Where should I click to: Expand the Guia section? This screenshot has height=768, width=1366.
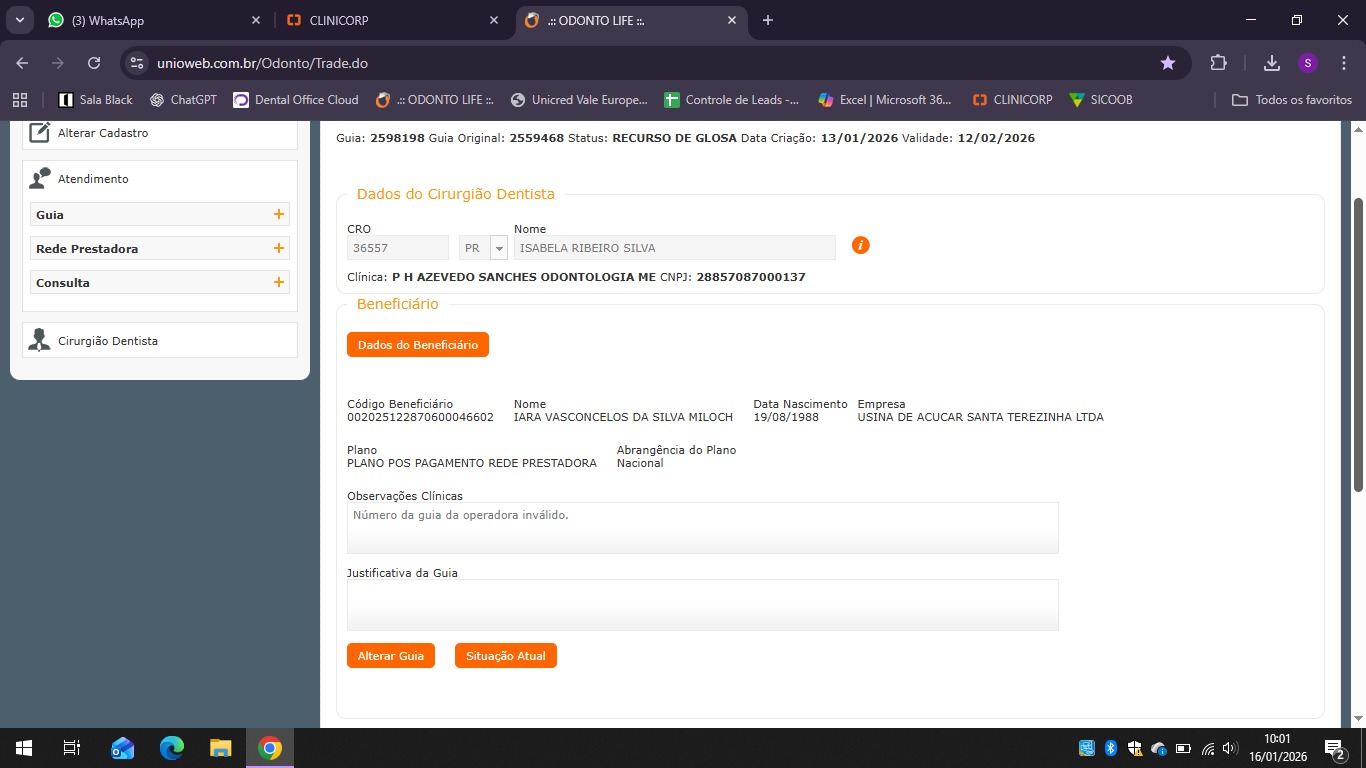[279, 214]
